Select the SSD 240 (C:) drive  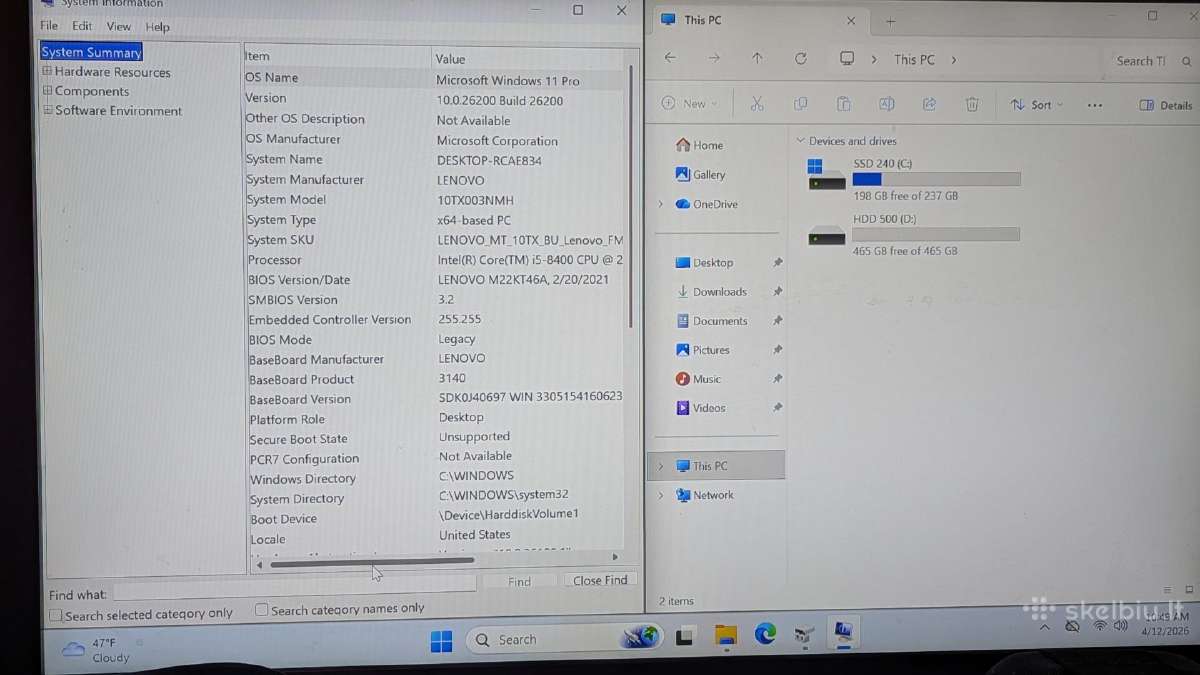click(914, 179)
